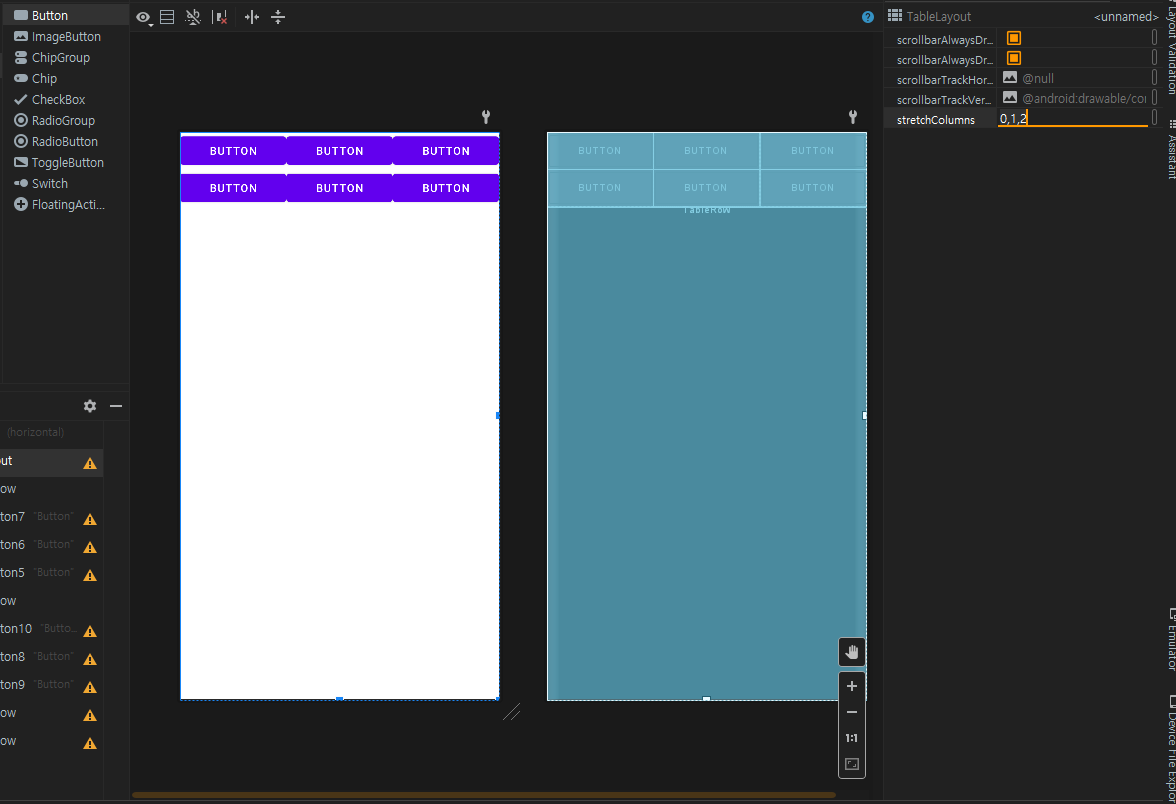Zoom in with the plus button
The height and width of the screenshot is (804, 1176).
coord(852,686)
